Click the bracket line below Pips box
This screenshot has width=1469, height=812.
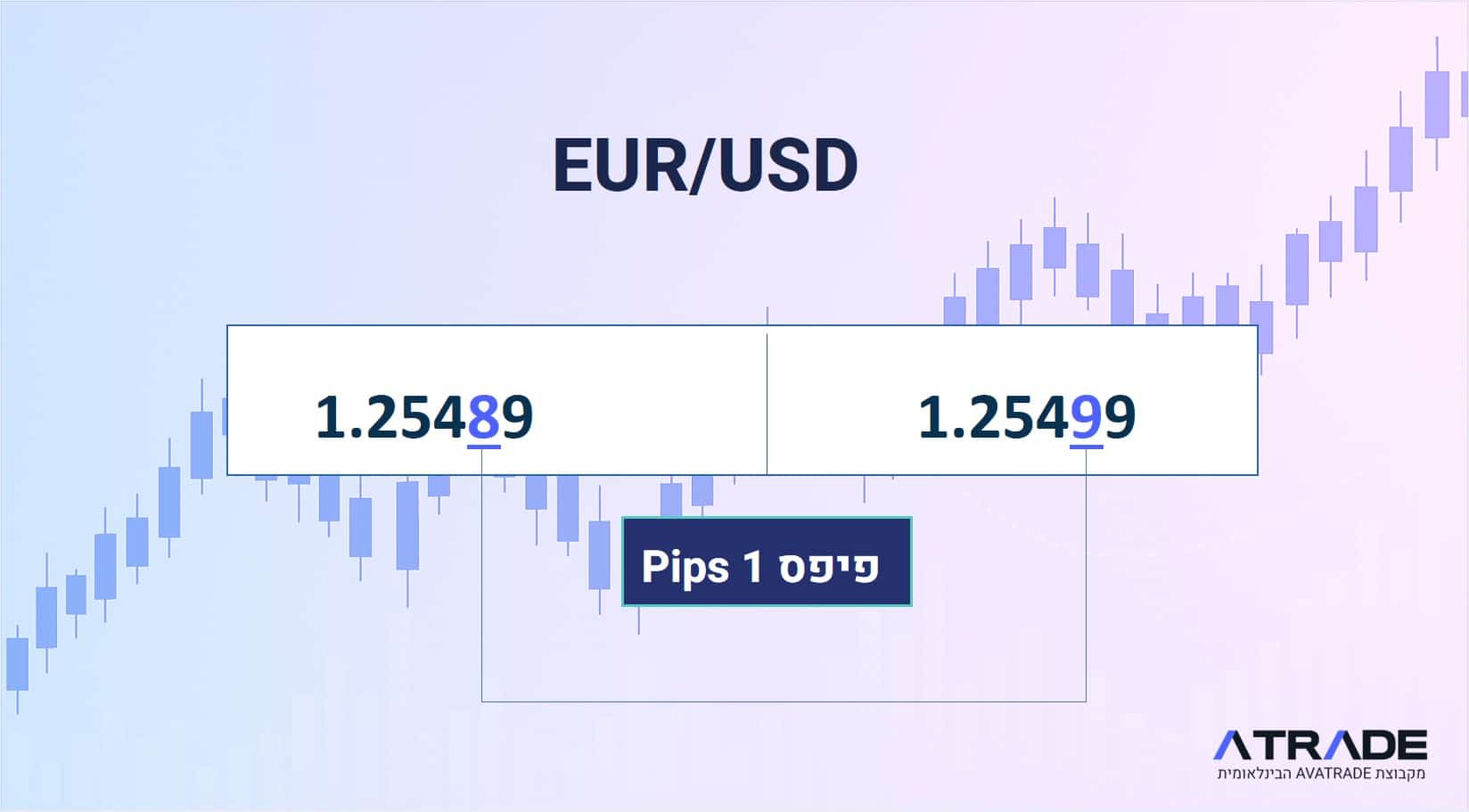point(784,701)
